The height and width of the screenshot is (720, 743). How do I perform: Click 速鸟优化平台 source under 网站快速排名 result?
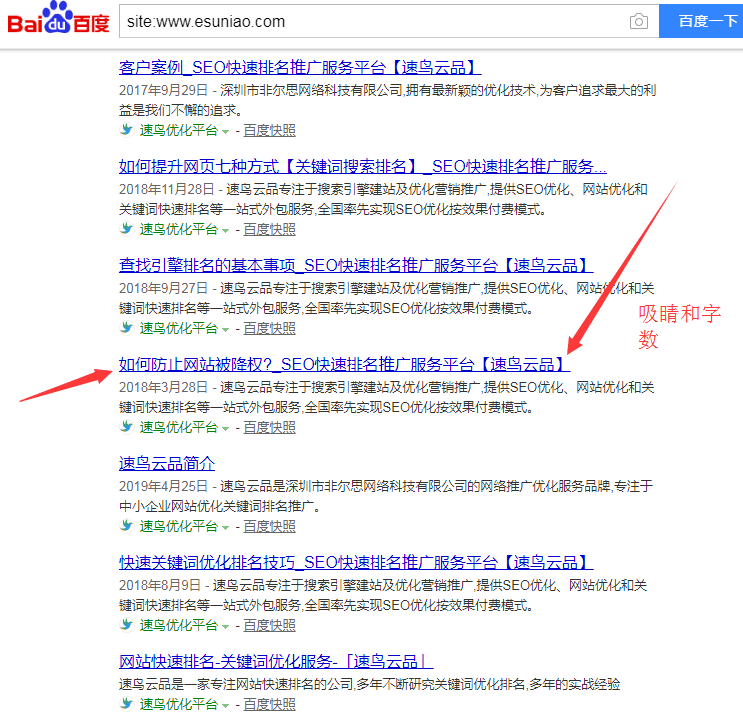pyautogui.click(x=179, y=705)
